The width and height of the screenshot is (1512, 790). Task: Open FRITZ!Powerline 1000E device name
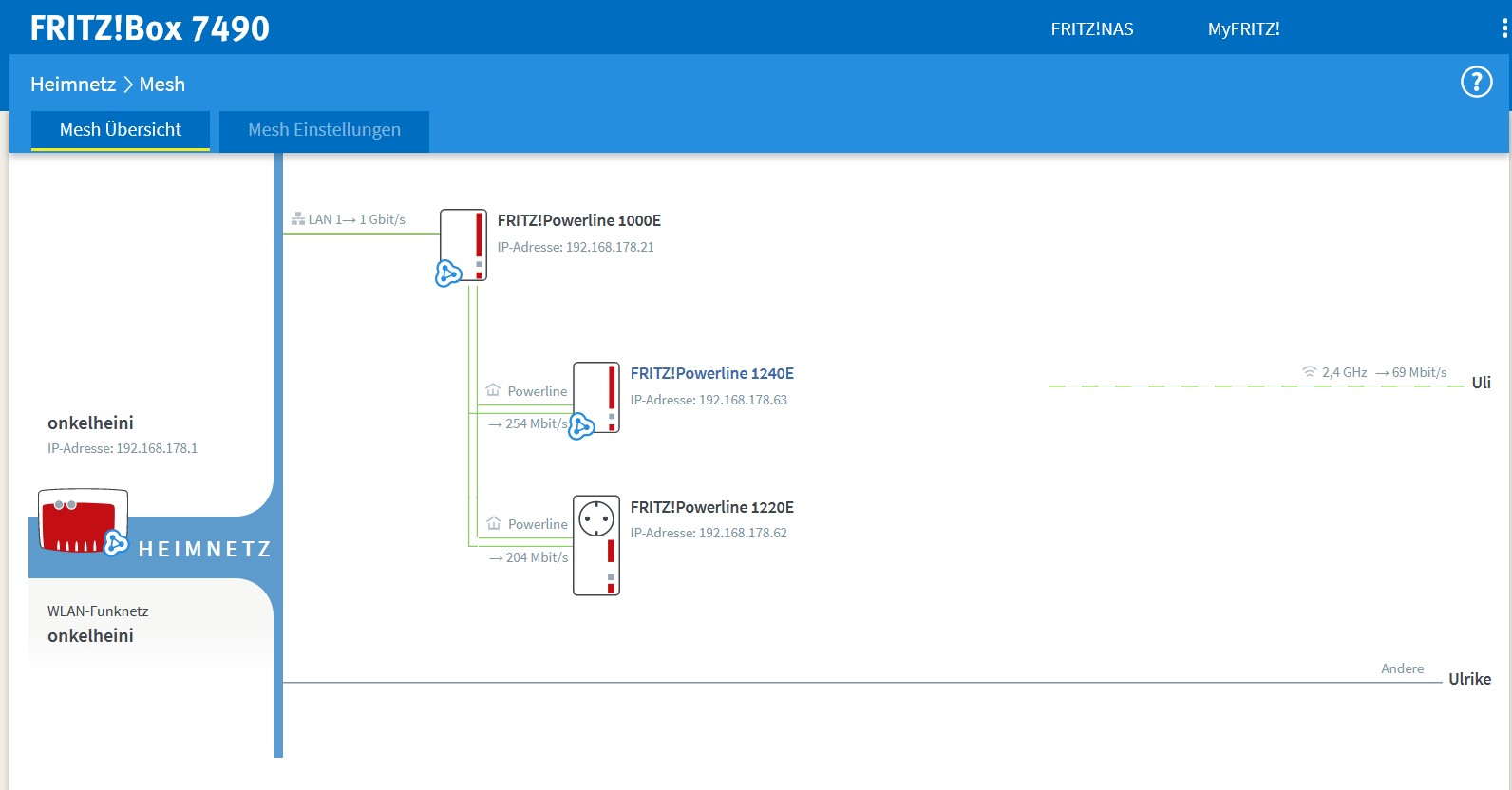[579, 220]
